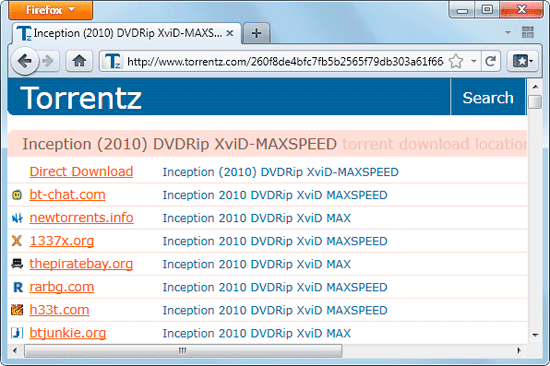Click the vertical scrollbar down arrow
Screen dimensions: 550x366
pyautogui.click(x=535, y=335)
